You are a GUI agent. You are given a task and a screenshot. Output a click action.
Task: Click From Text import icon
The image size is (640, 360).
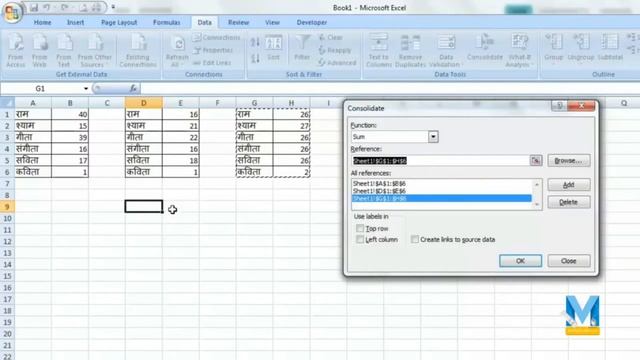click(x=64, y=51)
